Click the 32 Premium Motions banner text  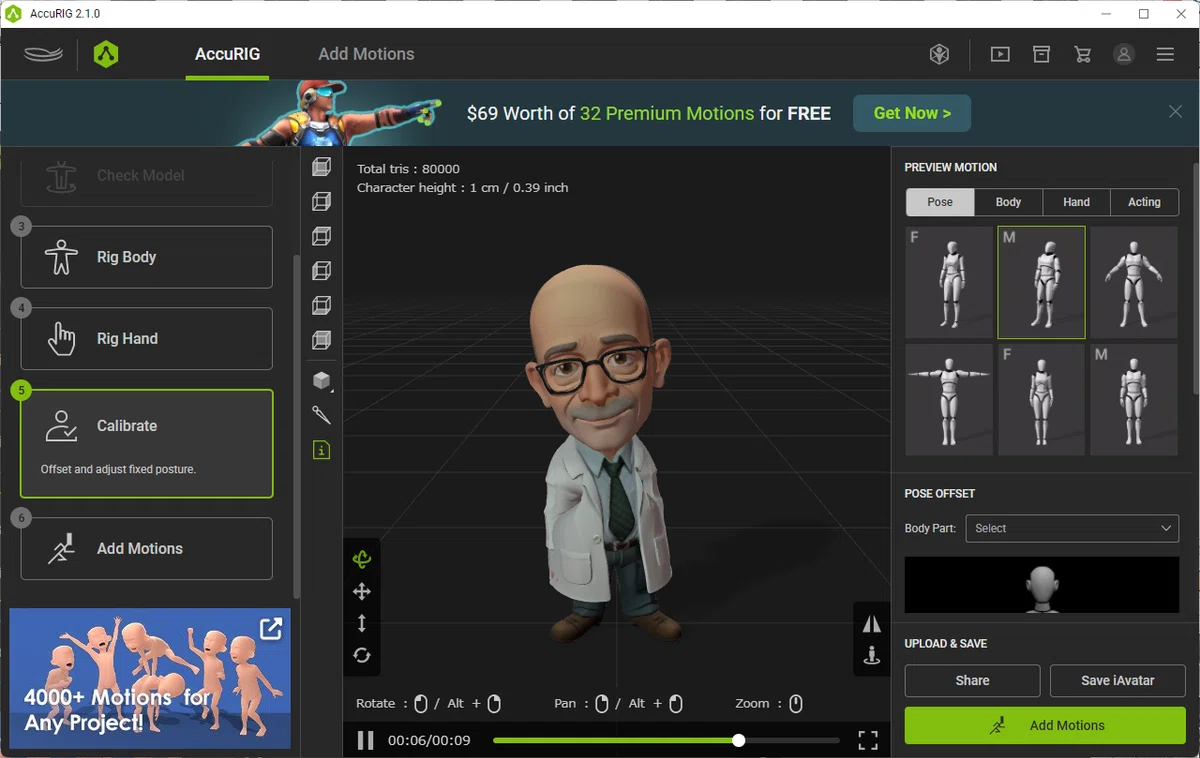667,113
